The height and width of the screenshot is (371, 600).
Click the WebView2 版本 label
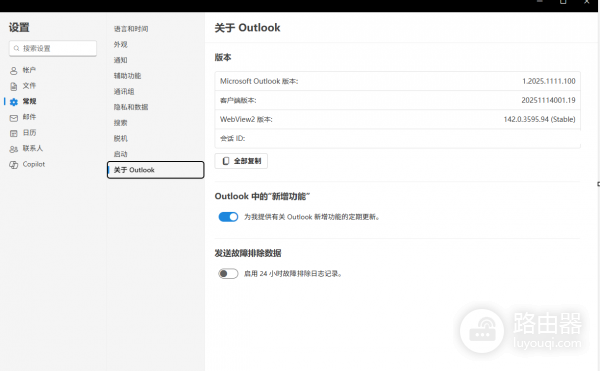pyautogui.click(x=246, y=119)
